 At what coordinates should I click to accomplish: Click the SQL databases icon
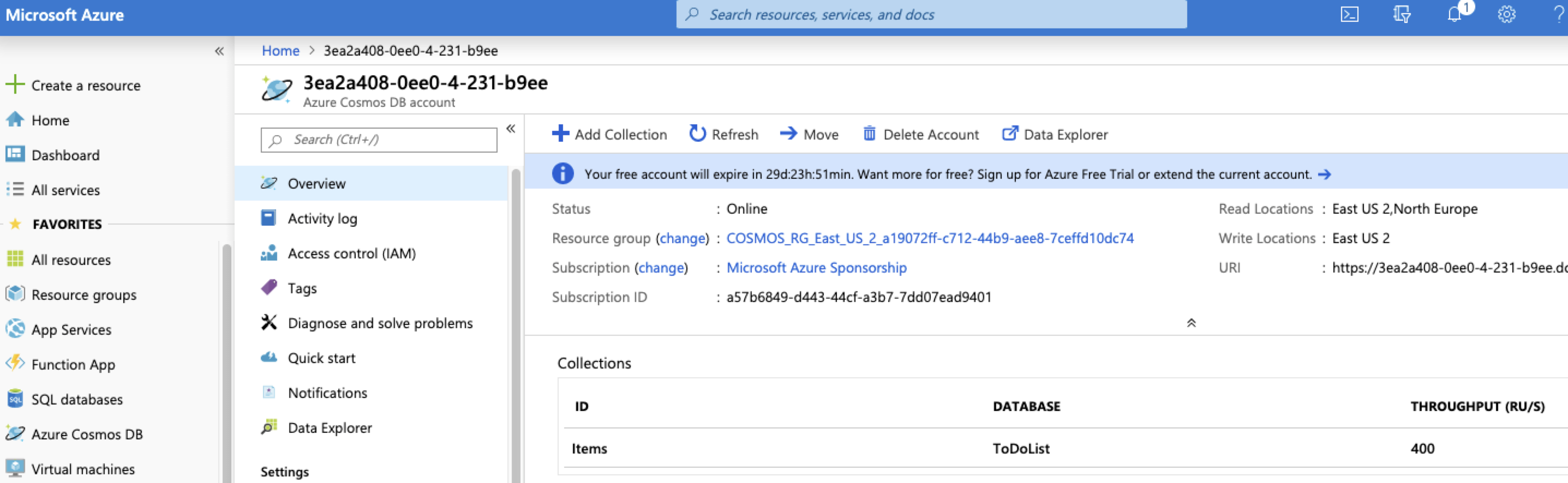(15, 399)
